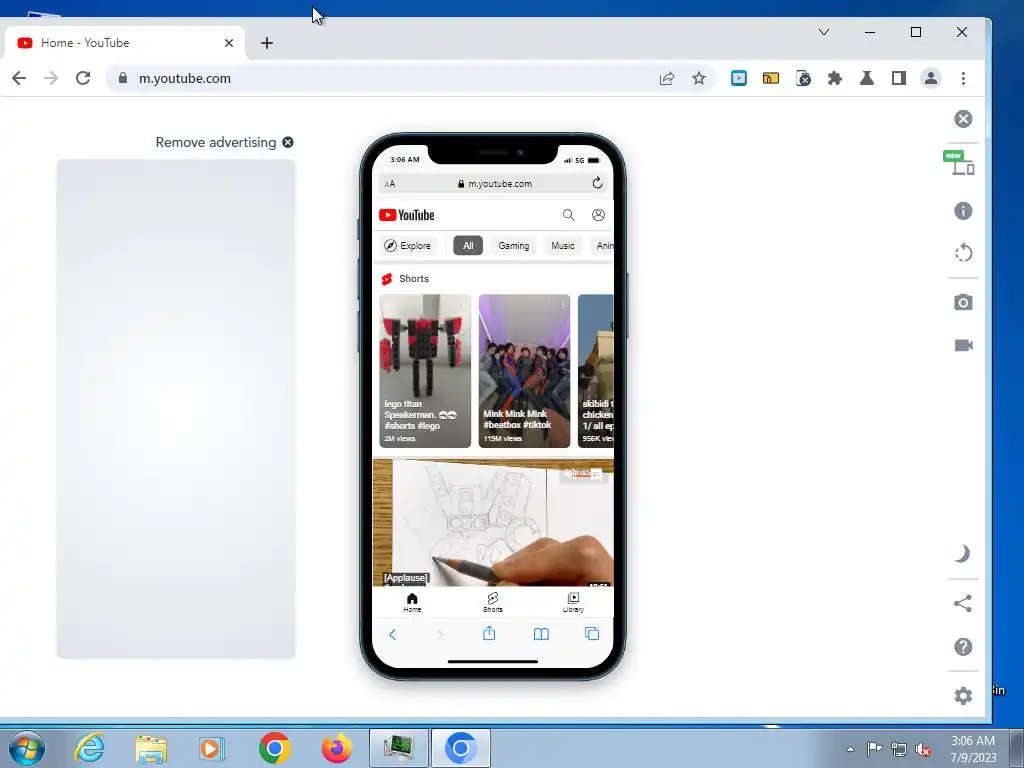The width and height of the screenshot is (1024, 768).
Task: Open the Library tab in bottom navigation
Action: coord(573,602)
